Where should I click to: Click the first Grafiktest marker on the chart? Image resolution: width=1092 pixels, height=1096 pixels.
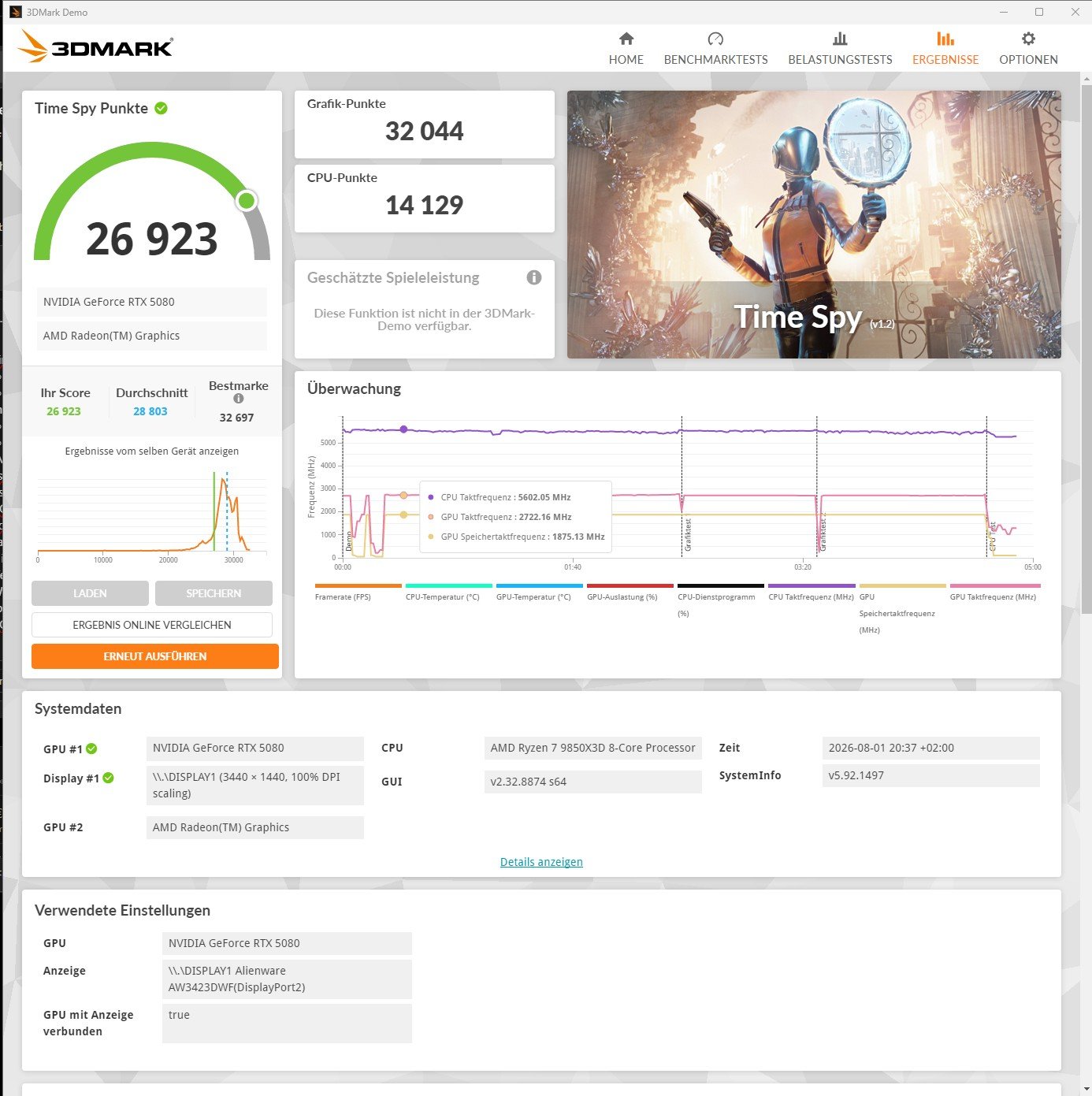tap(688, 534)
